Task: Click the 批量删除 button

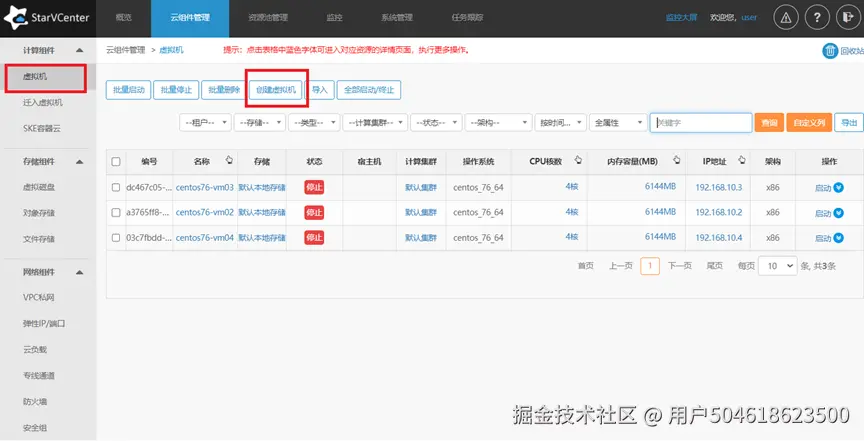Action: pyautogui.click(x=224, y=90)
